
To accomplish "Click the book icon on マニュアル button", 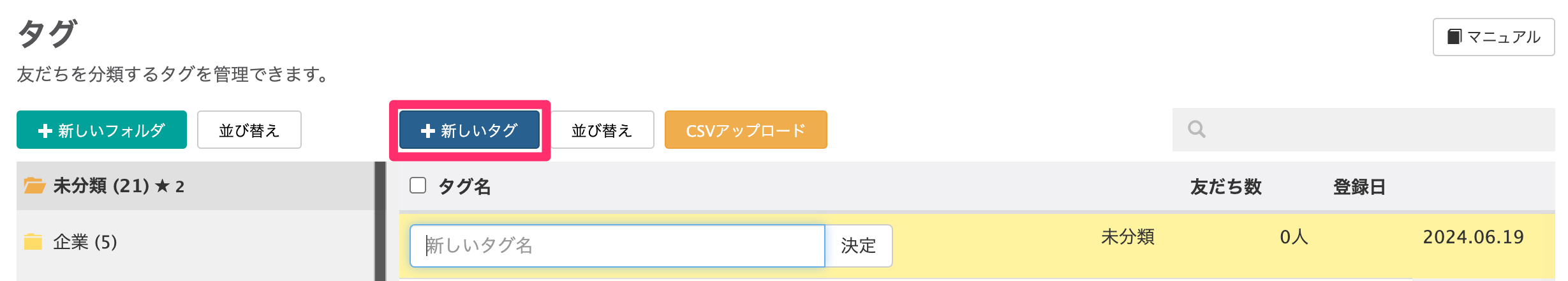I will click(x=1454, y=37).
